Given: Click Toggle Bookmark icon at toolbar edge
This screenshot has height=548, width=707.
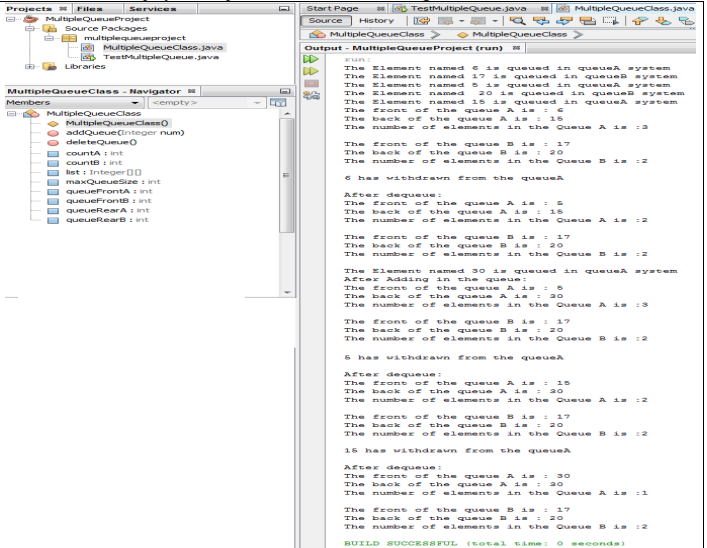Looking at the screenshot, I should click(x=686, y=21).
